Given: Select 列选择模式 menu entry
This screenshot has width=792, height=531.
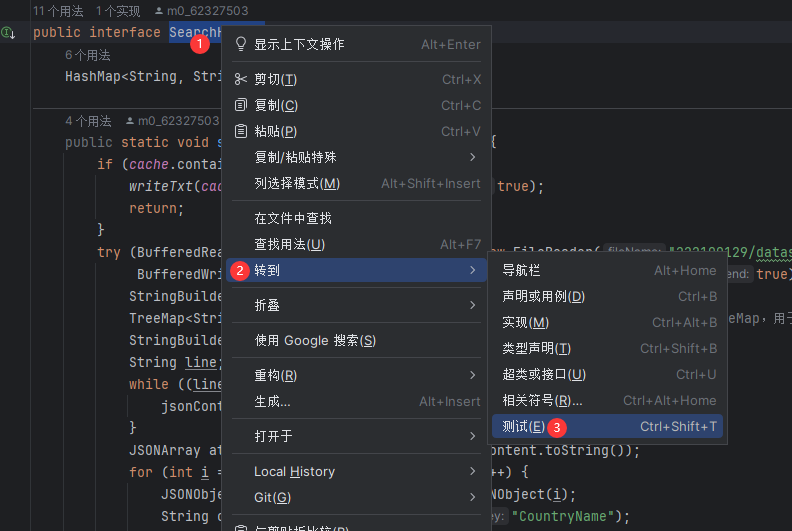Looking at the screenshot, I should point(297,183).
